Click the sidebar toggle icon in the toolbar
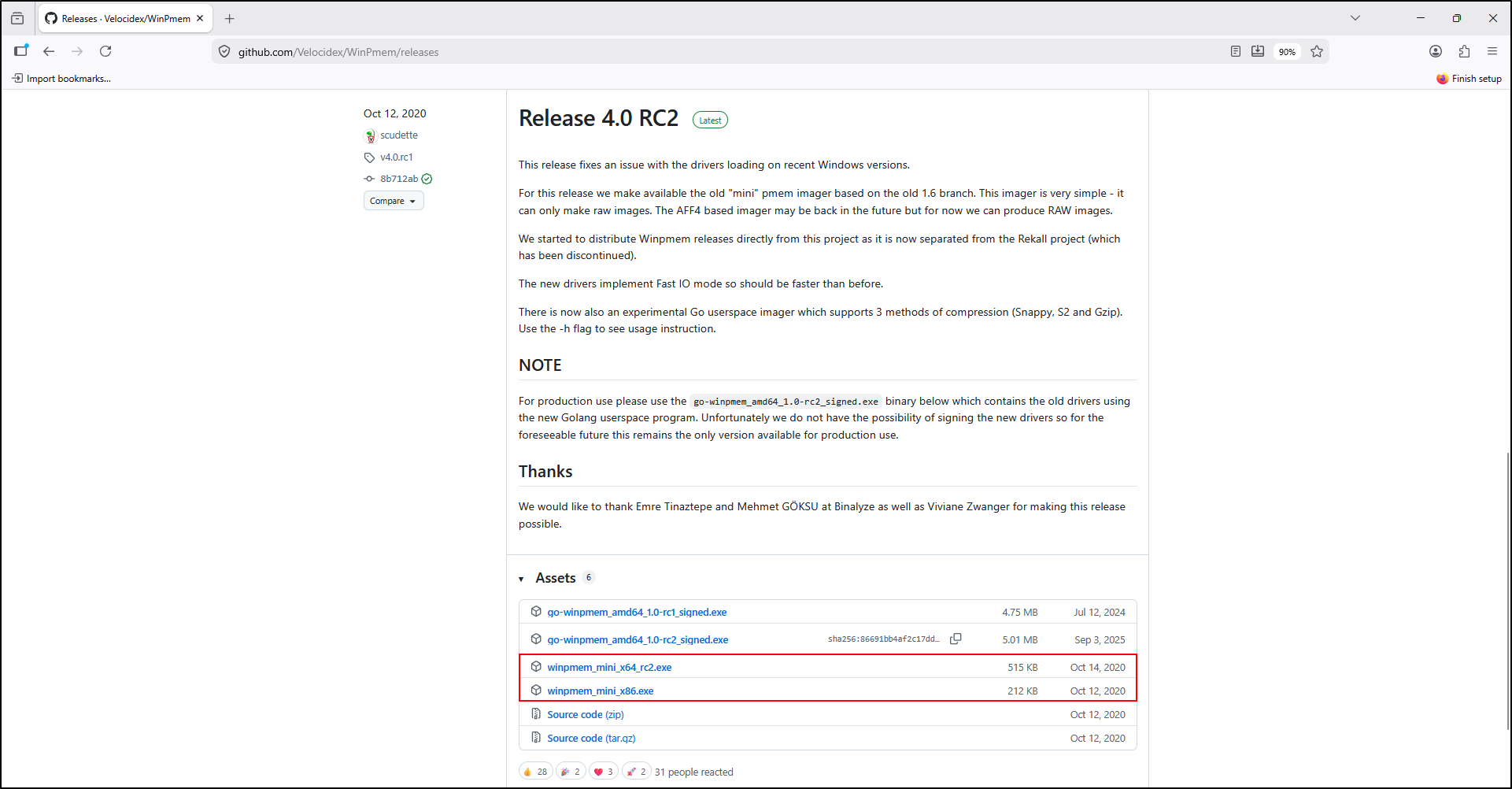1512x789 pixels. pos(21,51)
